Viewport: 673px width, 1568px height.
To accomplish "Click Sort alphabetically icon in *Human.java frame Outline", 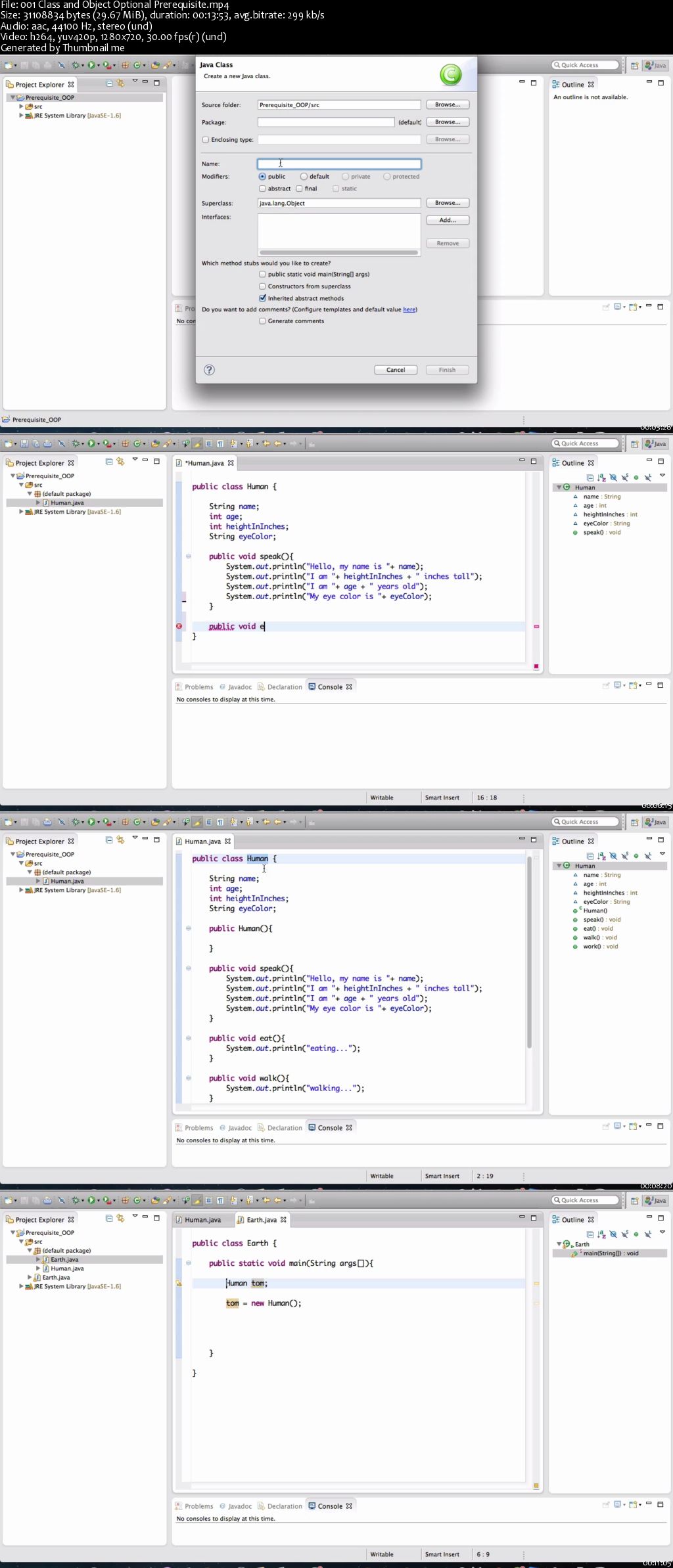I will coord(601,478).
